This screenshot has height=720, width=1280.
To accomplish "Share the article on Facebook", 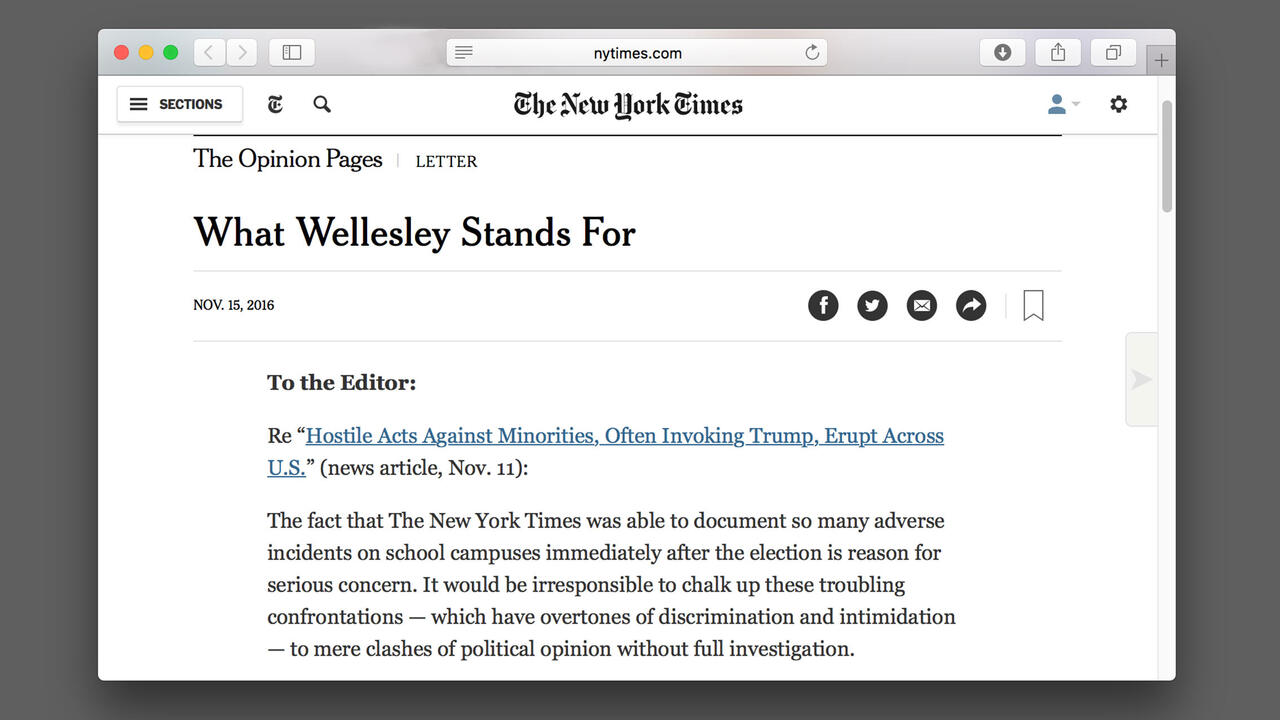I will pyautogui.click(x=823, y=305).
